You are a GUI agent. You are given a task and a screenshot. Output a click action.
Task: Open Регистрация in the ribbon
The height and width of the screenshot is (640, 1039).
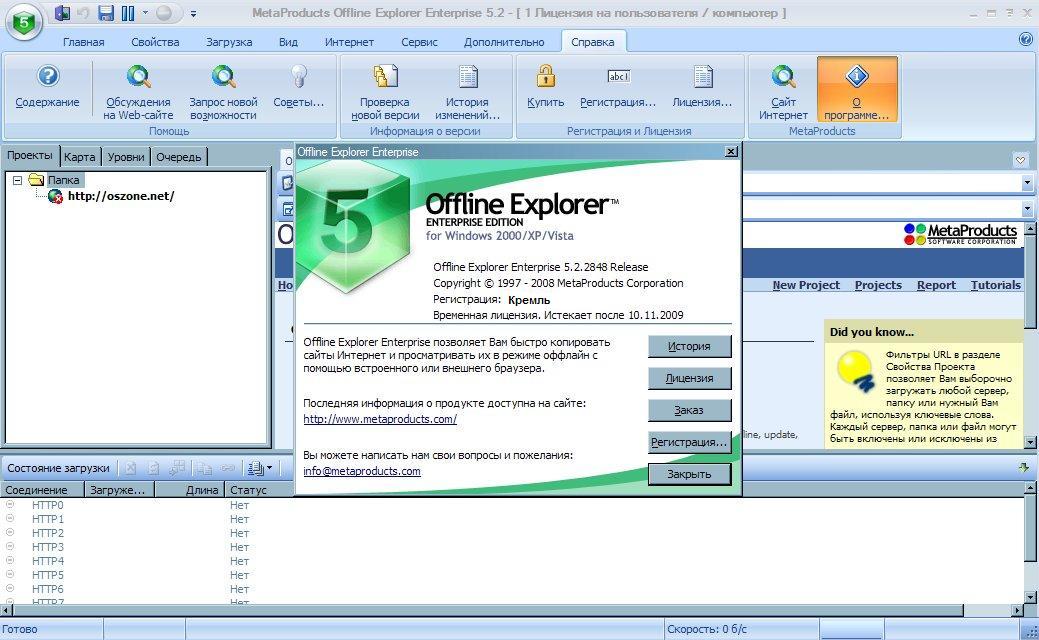click(x=618, y=87)
